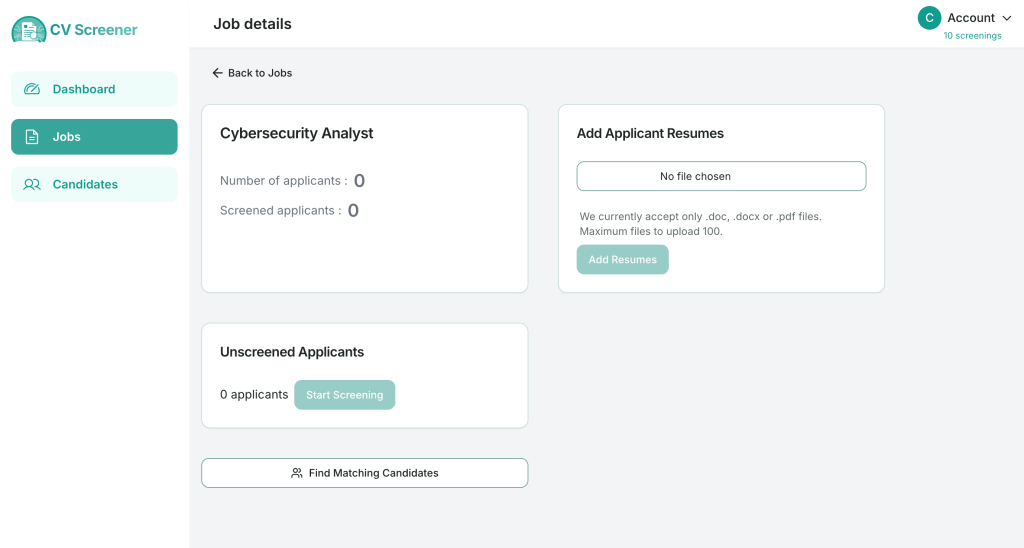Click the CV Screener logo icon
This screenshot has width=1024, height=548.
click(x=29, y=30)
